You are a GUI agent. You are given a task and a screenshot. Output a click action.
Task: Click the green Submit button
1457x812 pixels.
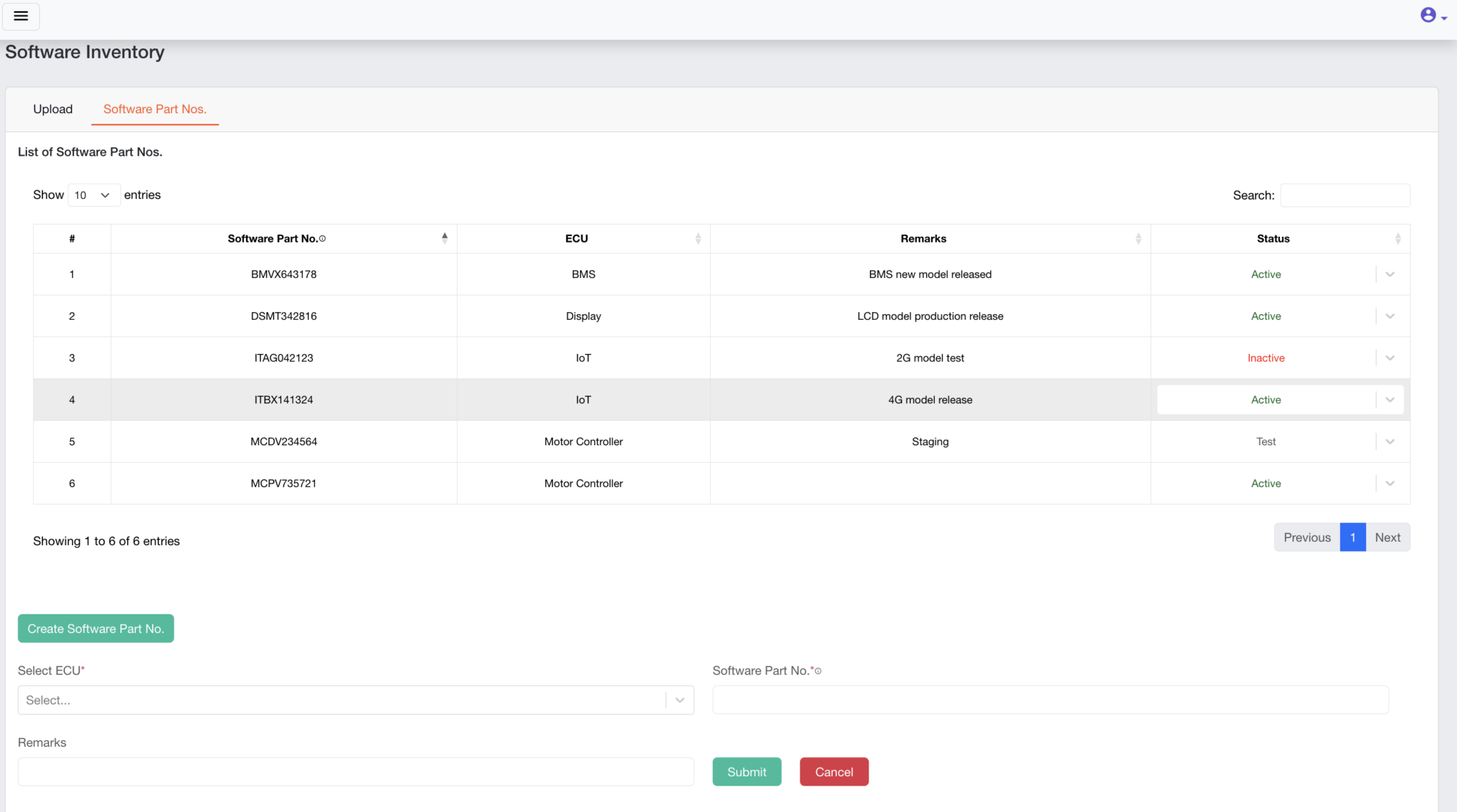[746, 772]
